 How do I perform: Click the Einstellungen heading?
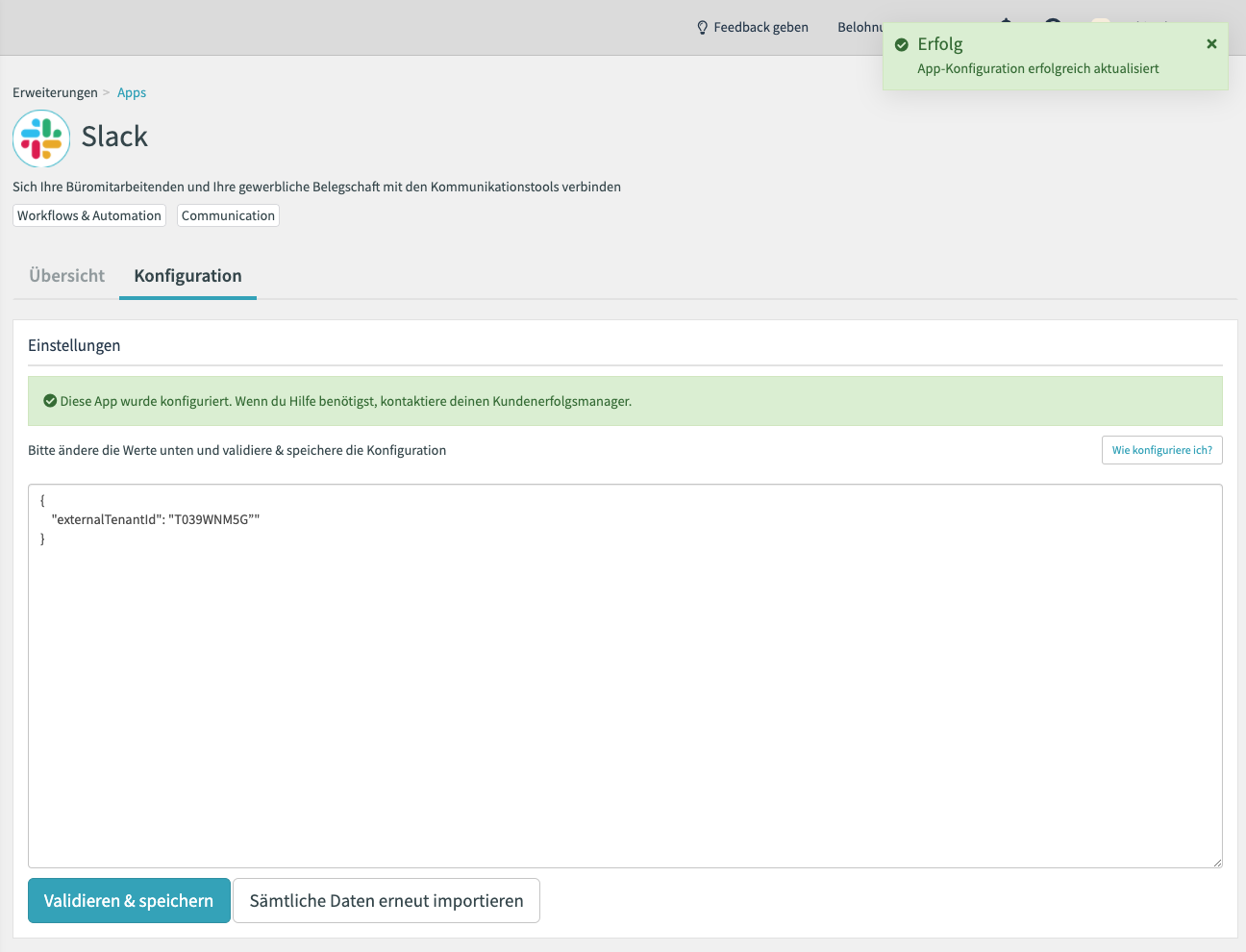point(74,345)
